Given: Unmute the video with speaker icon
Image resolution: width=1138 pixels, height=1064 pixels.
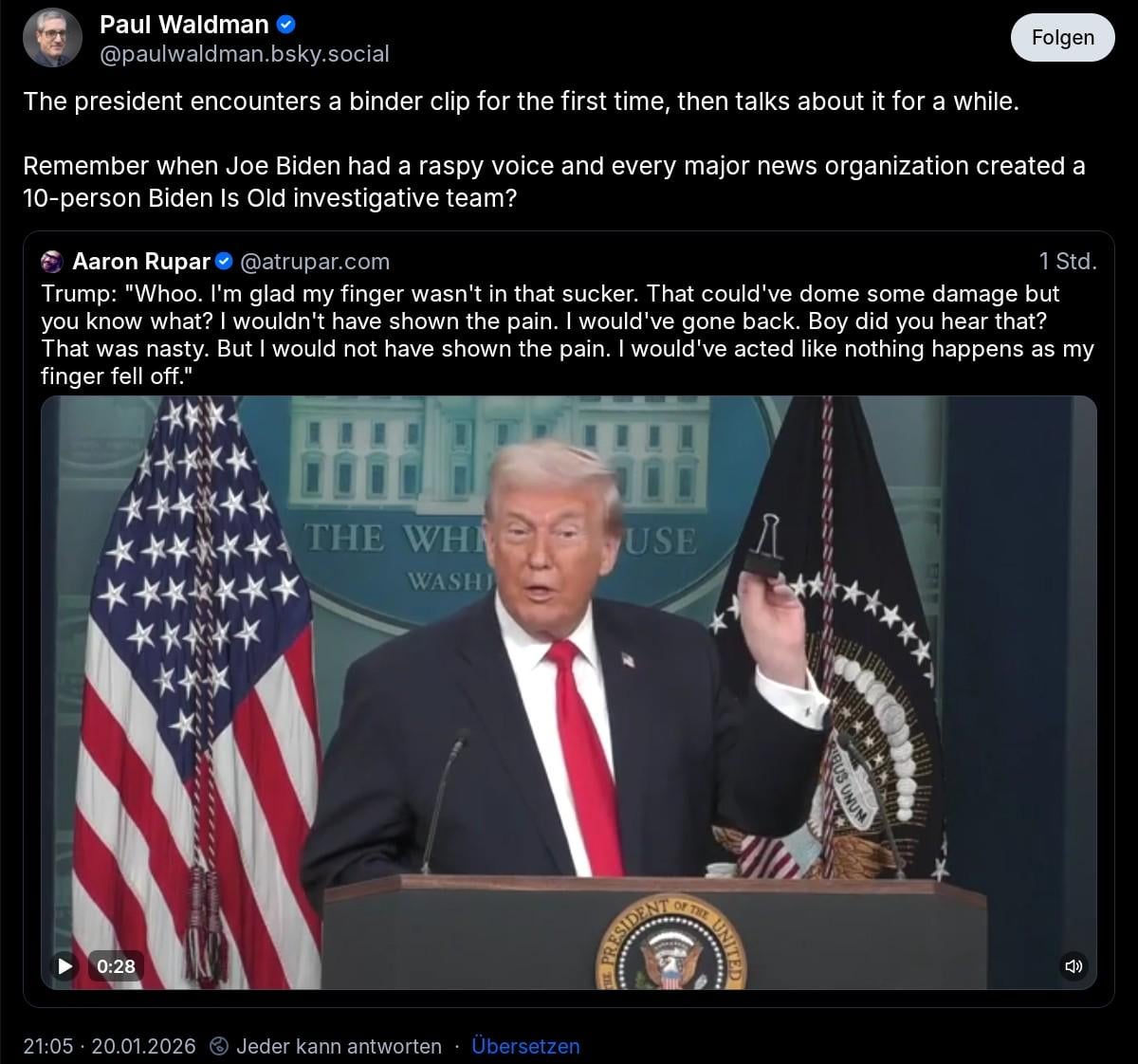Looking at the screenshot, I should coord(1074,966).
